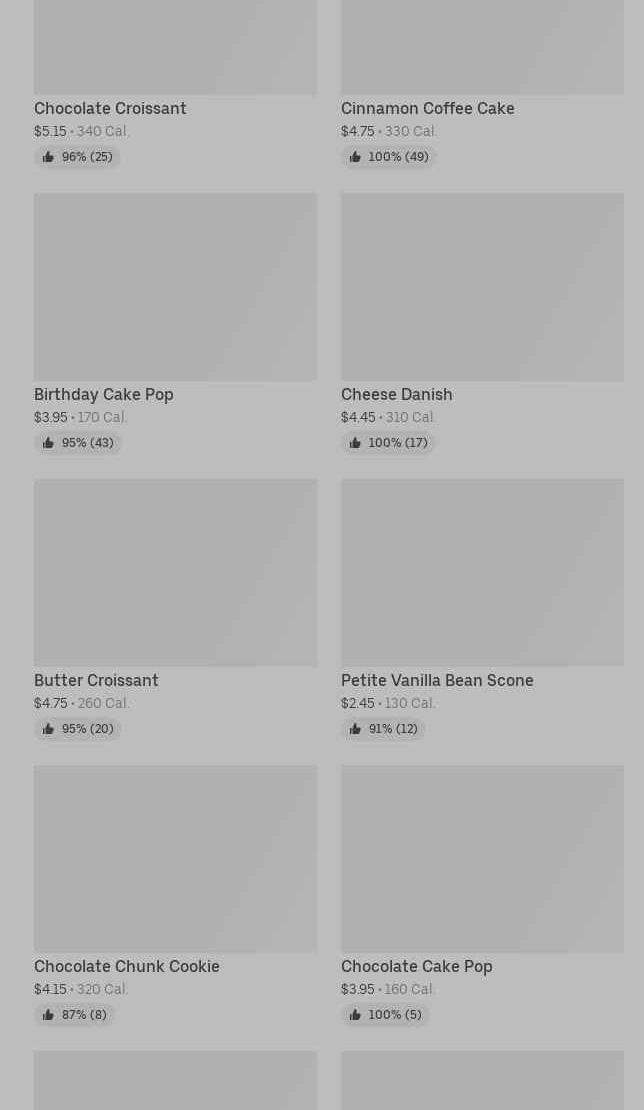This screenshot has height=1110, width=644.
Task: Click the Petite Vanilla Bean Scone image
Action: 482,572
